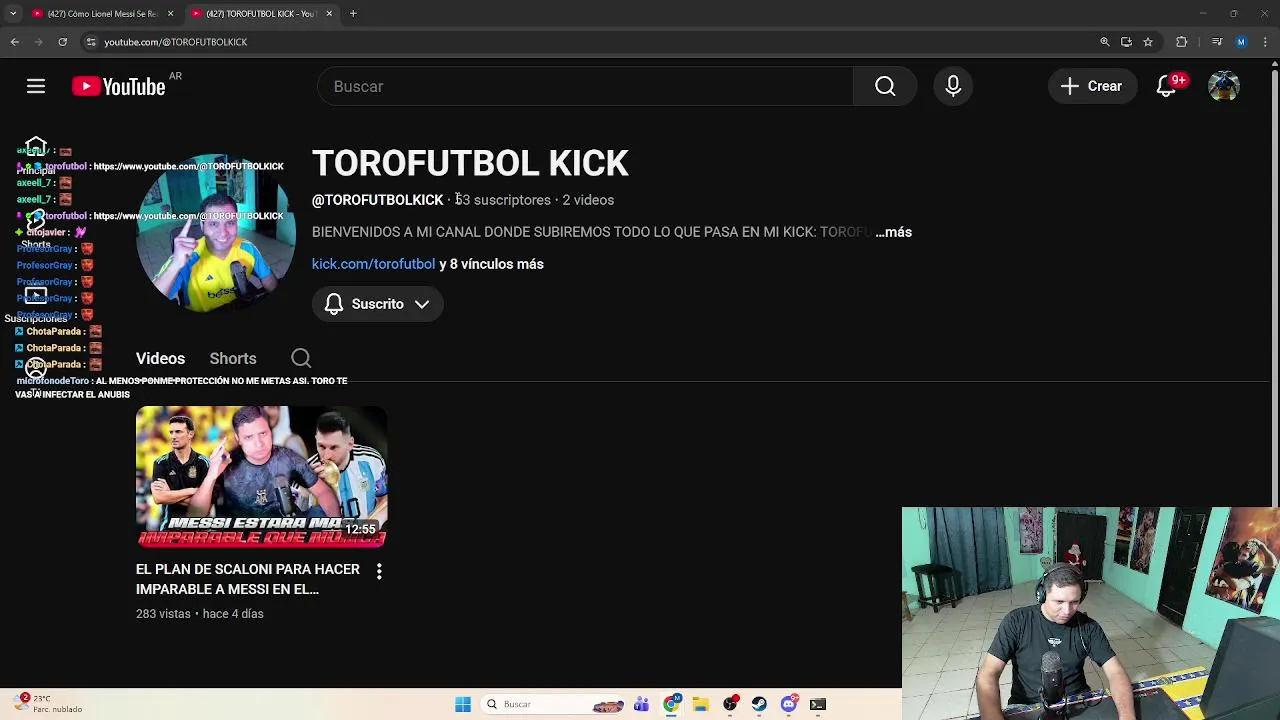Open the account avatar menu
The height and width of the screenshot is (720, 1280).
(x=1224, y=86)
